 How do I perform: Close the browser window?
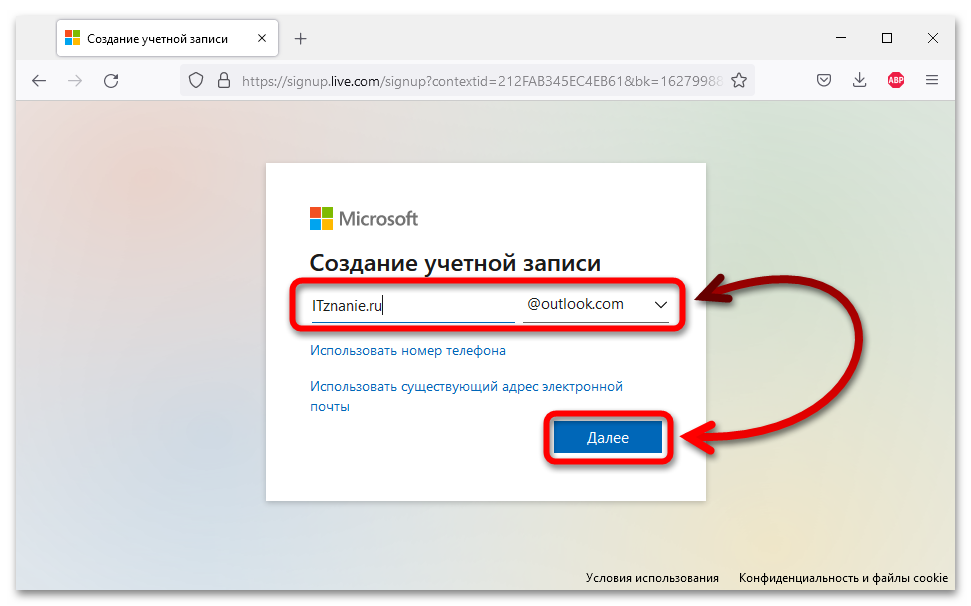point(933,38)
